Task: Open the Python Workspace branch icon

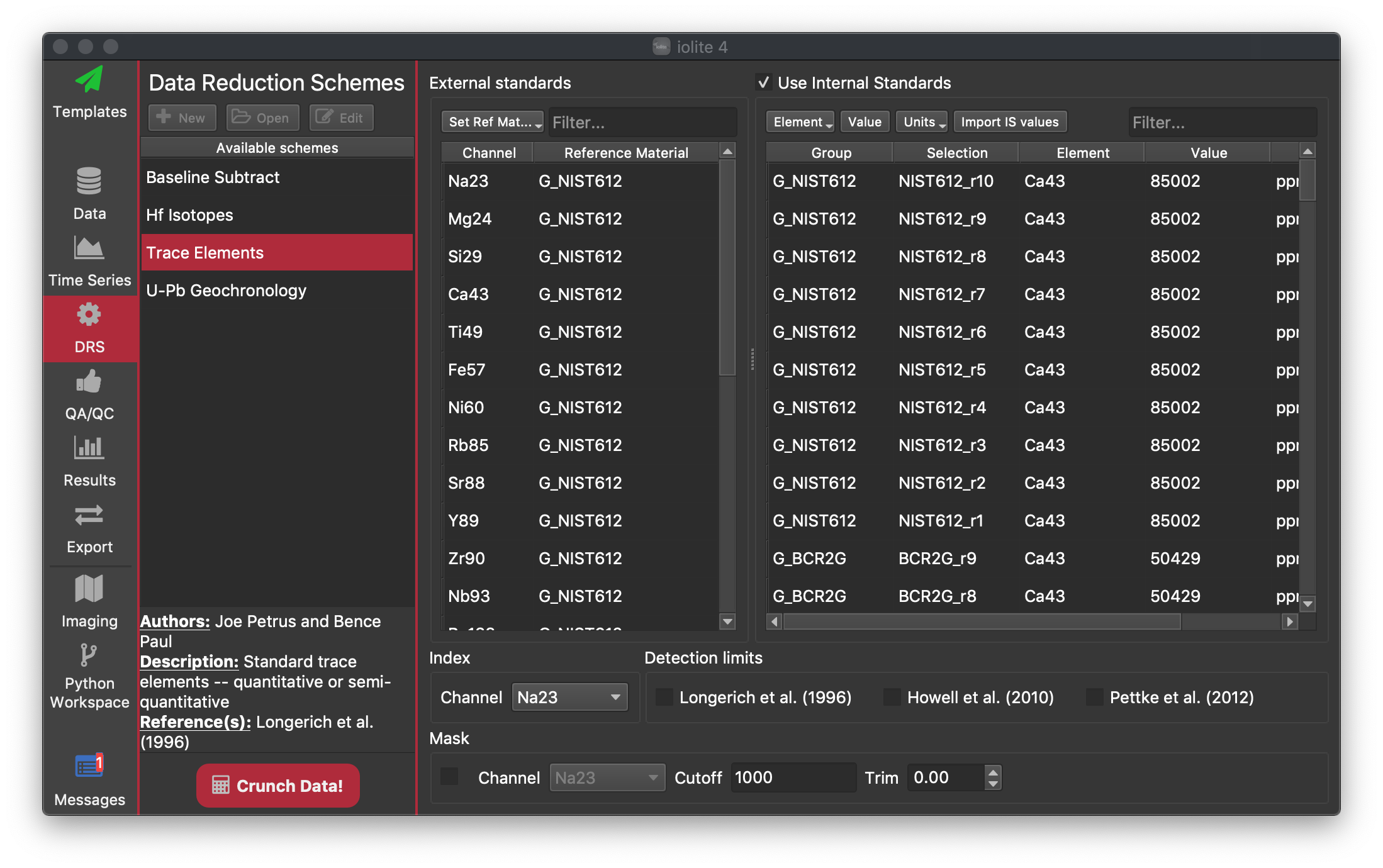Action: [89, 655]
